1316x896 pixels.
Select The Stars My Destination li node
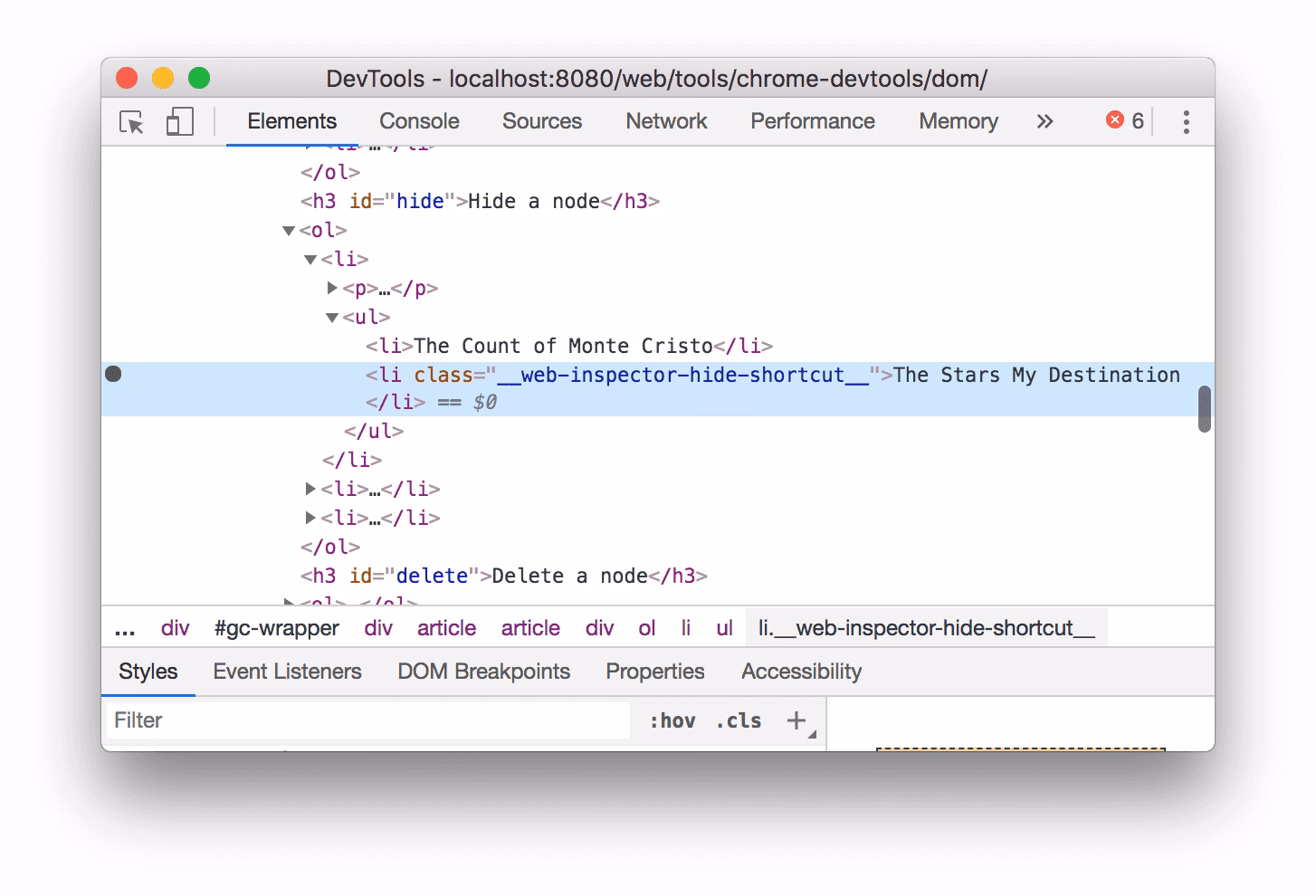pos(657,388)
